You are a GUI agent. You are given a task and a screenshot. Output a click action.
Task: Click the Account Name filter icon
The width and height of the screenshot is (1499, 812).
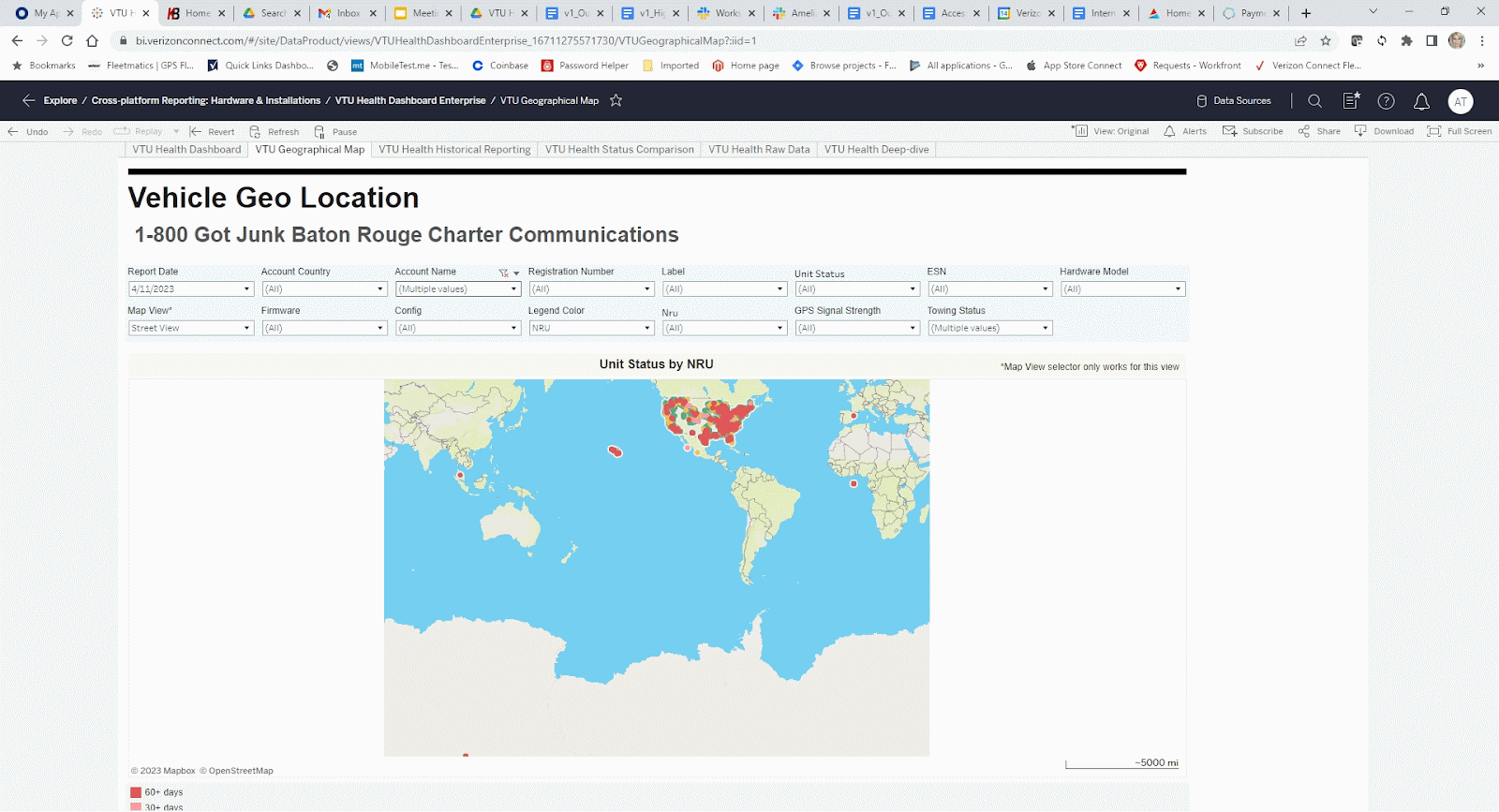(x=503, y=273)
